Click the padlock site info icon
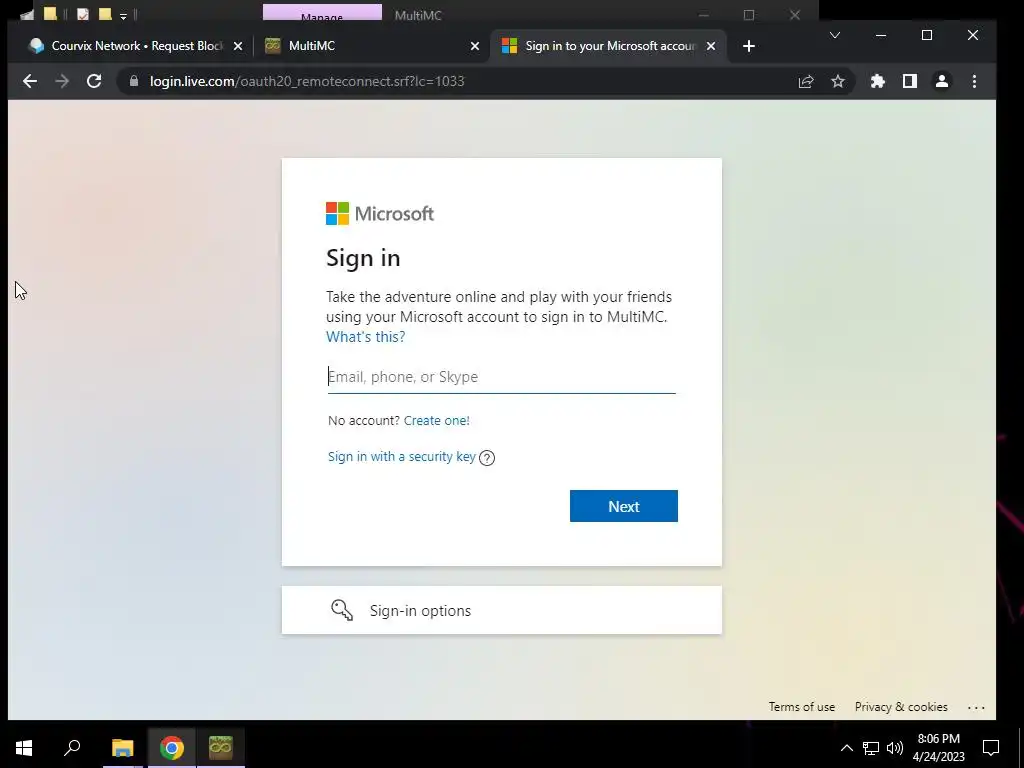 point(134,81)
